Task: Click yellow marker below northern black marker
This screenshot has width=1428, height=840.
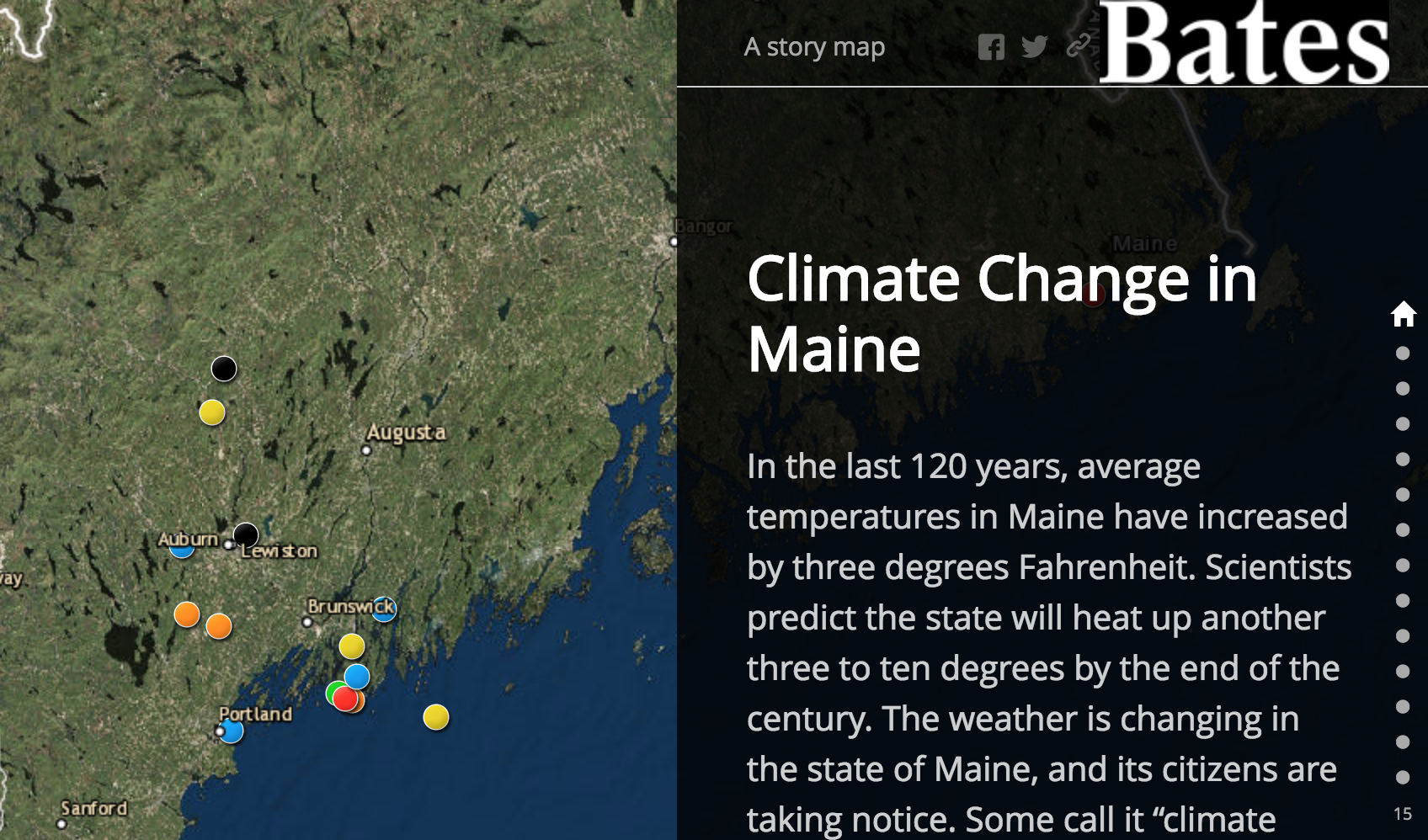Action: [x=212, y=412]
